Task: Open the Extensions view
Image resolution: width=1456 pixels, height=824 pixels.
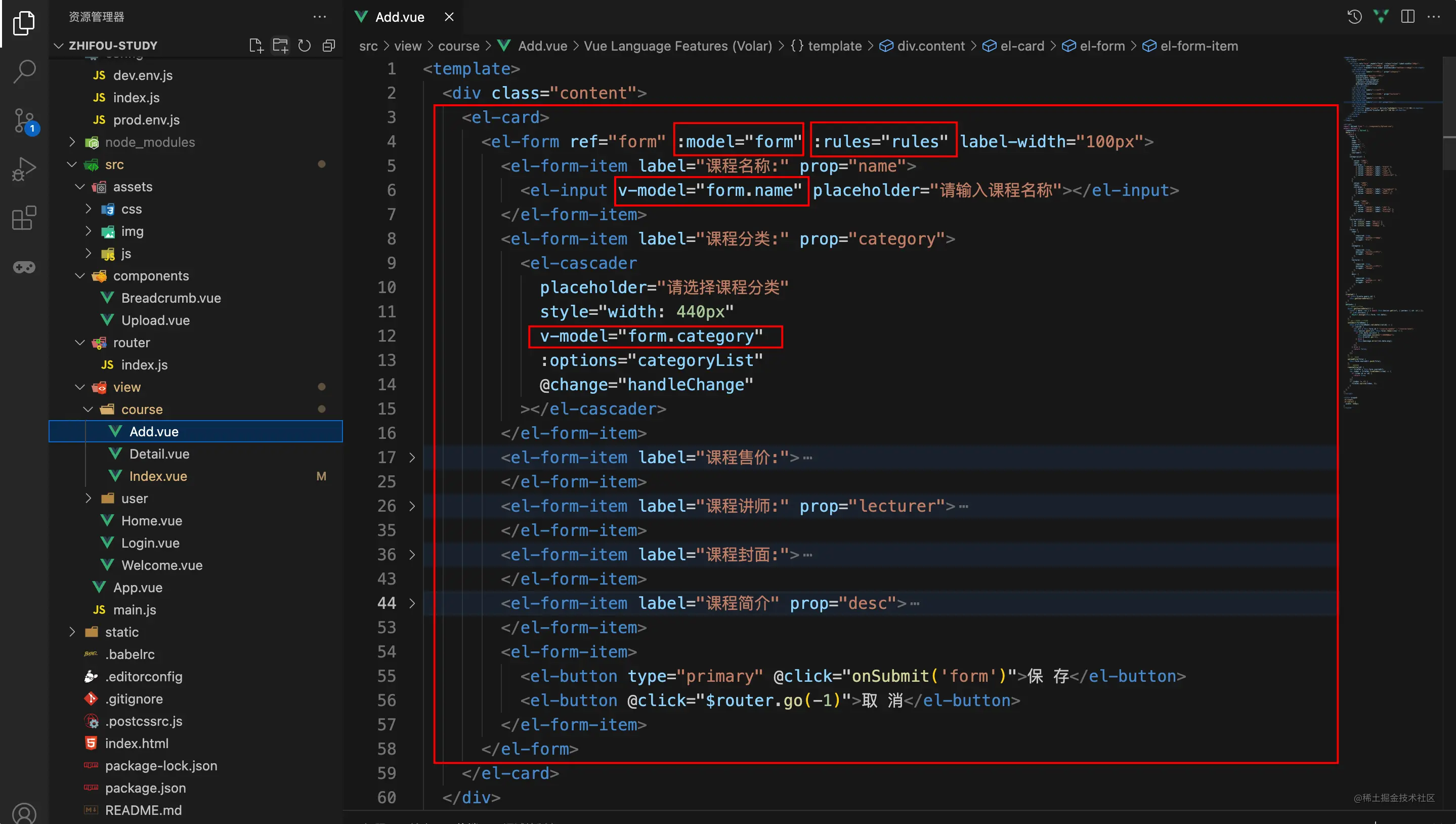Action: (24, 217)
